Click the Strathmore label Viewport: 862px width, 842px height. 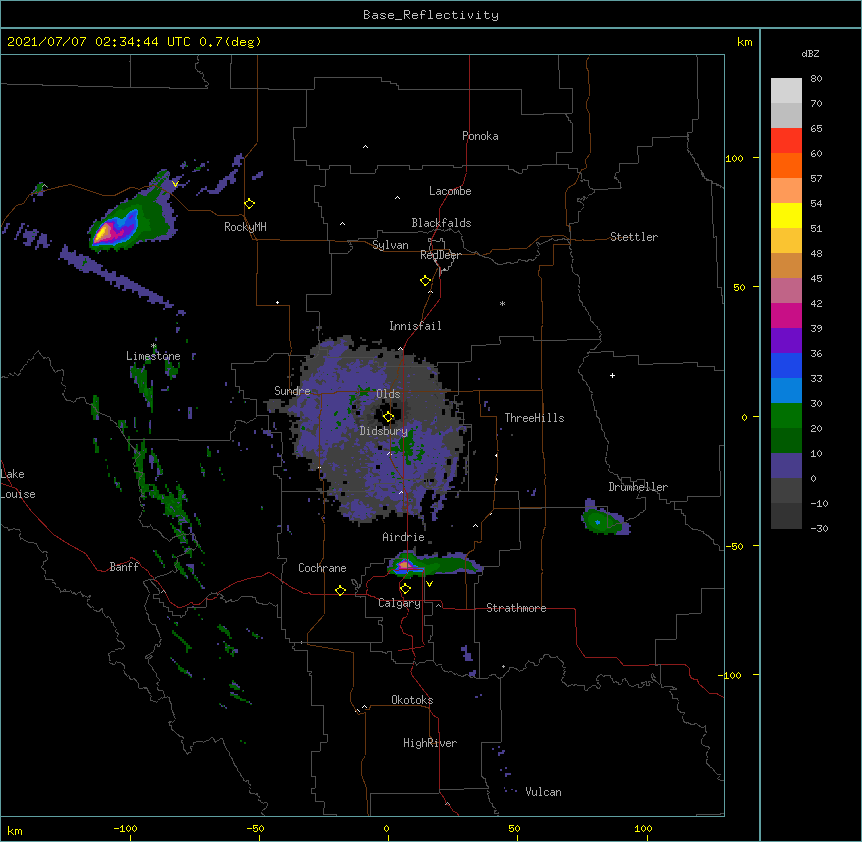pyautogui.click(x=516, y=608)
